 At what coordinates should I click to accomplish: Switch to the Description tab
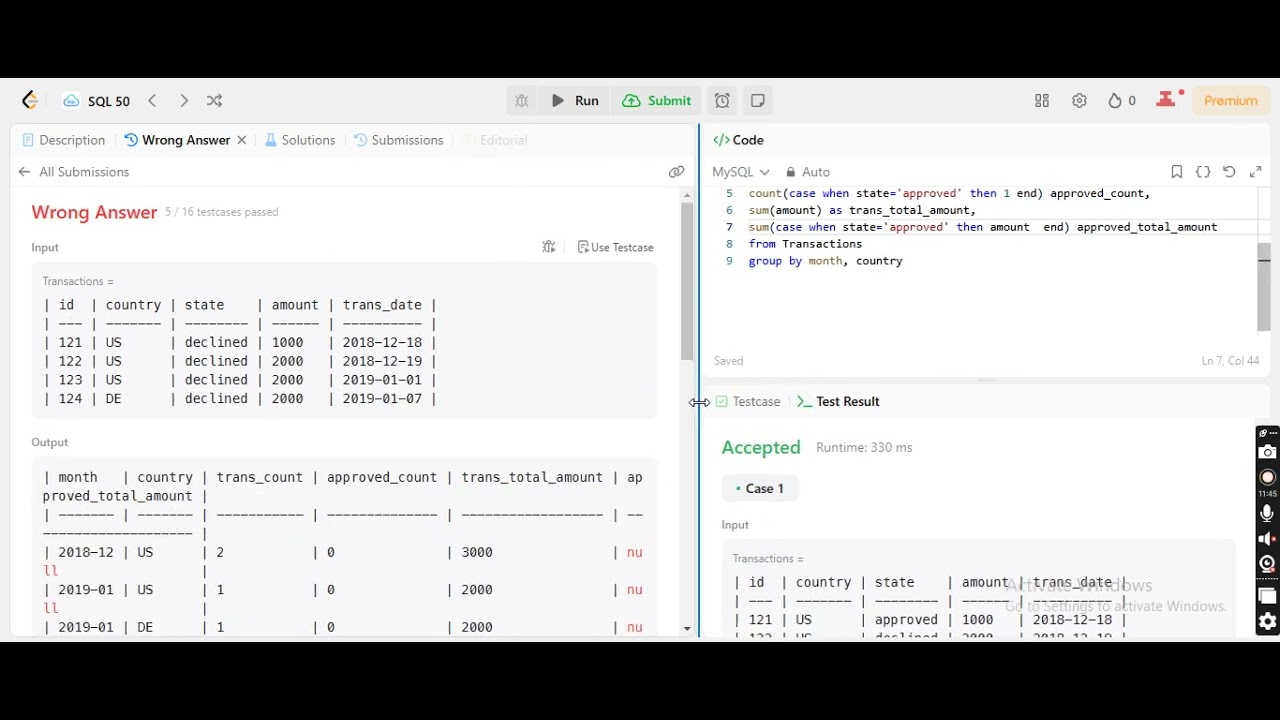click(x=62, y=140)
